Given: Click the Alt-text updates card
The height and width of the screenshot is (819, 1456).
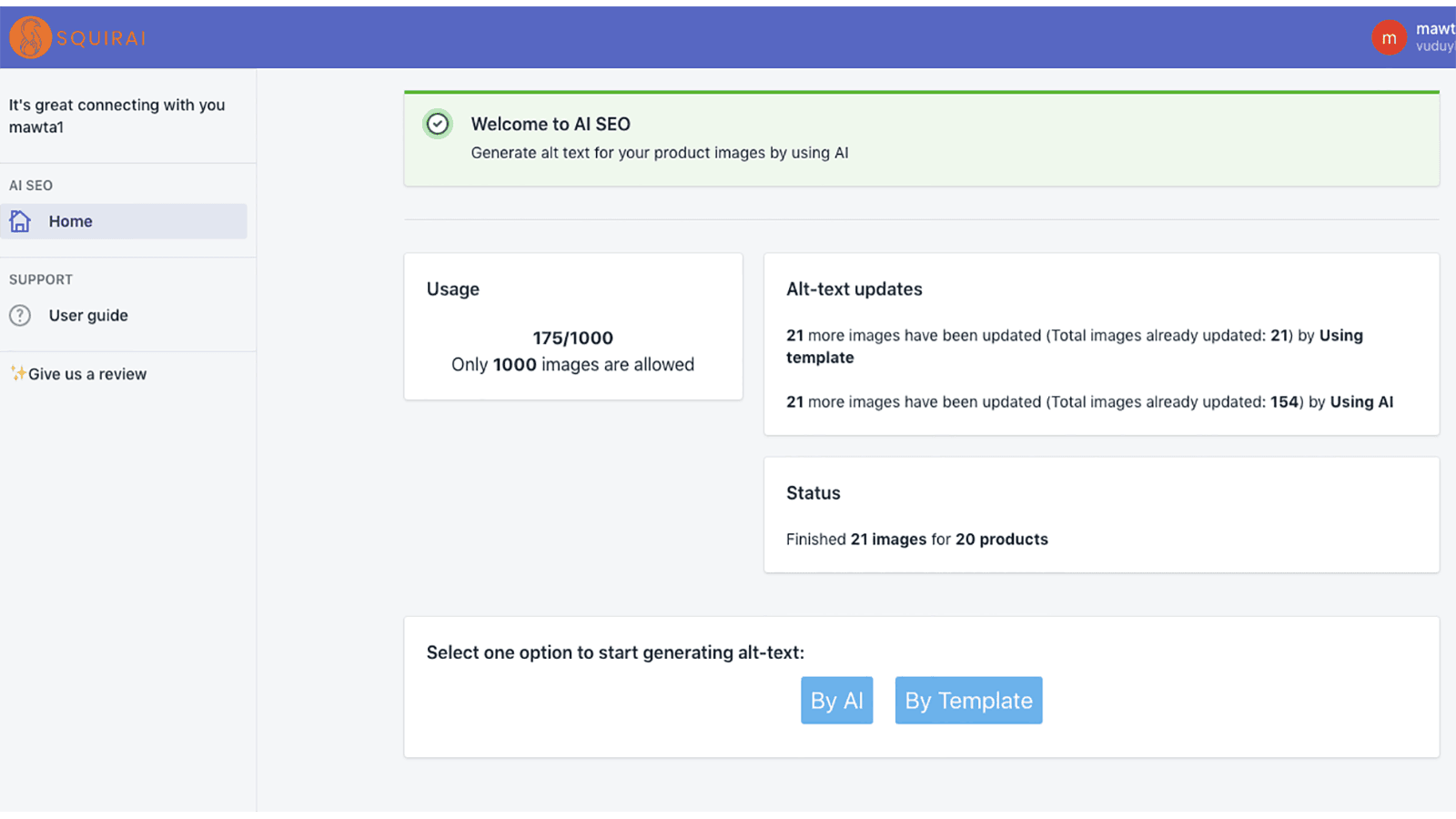Looking at the screenshot, I should (x=1103, y=344).
